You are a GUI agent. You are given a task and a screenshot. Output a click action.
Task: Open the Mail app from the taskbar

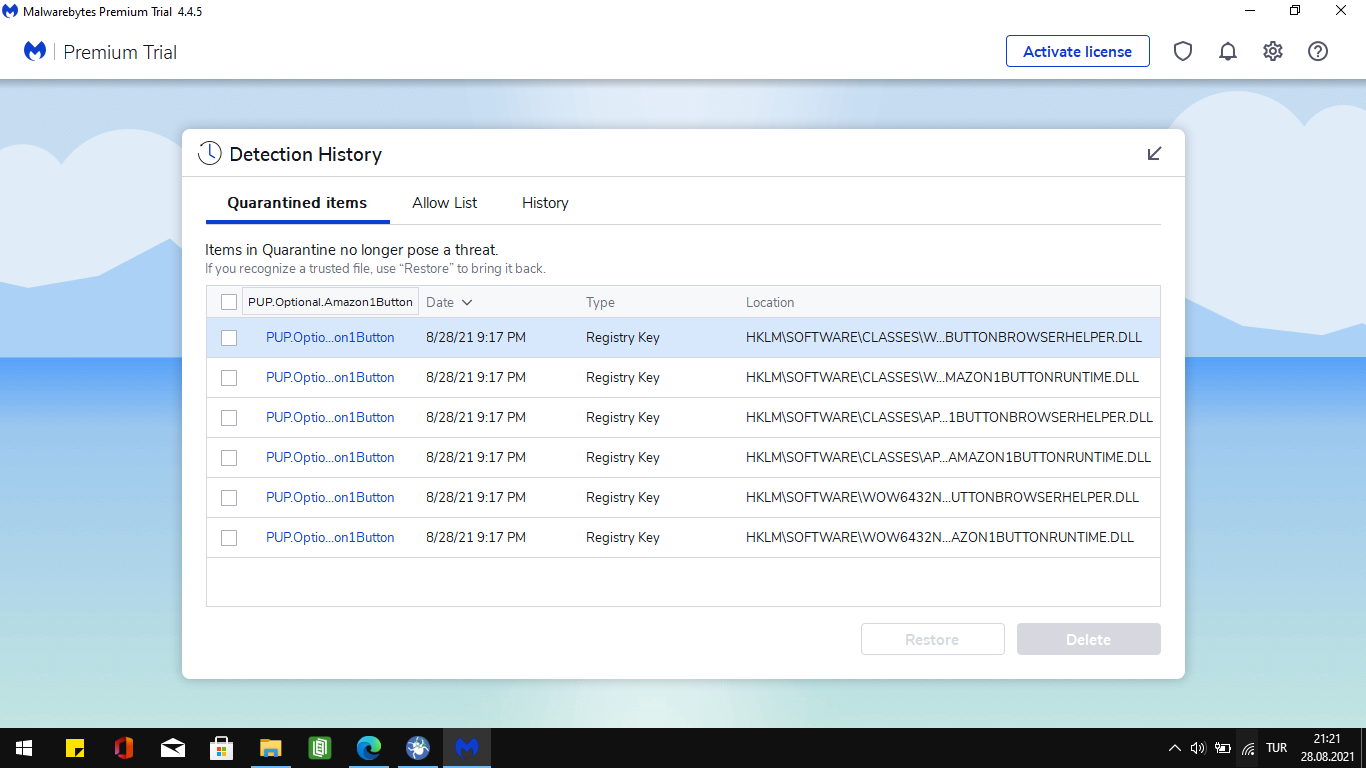click(173, 747)
